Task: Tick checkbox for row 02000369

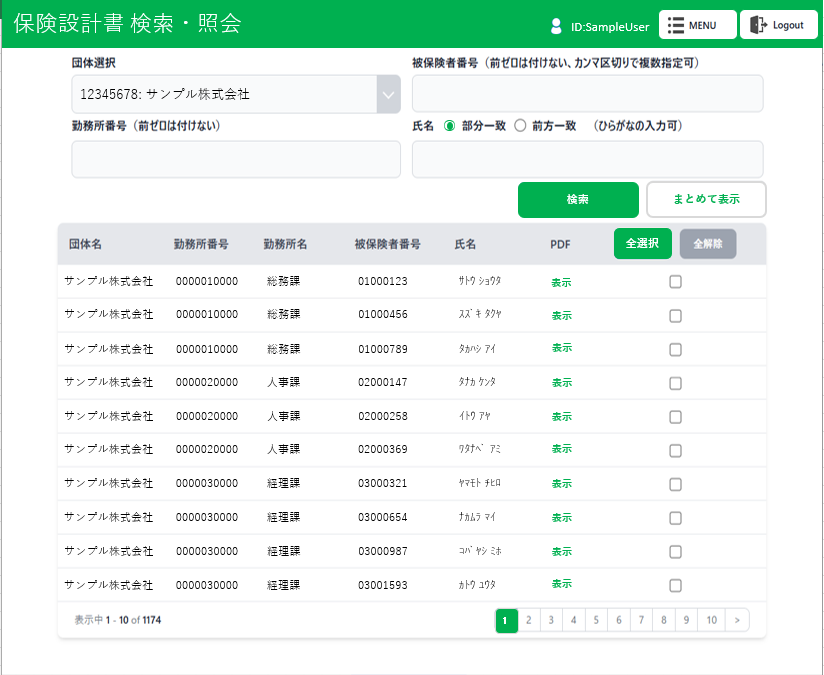Action: (675, 451)
